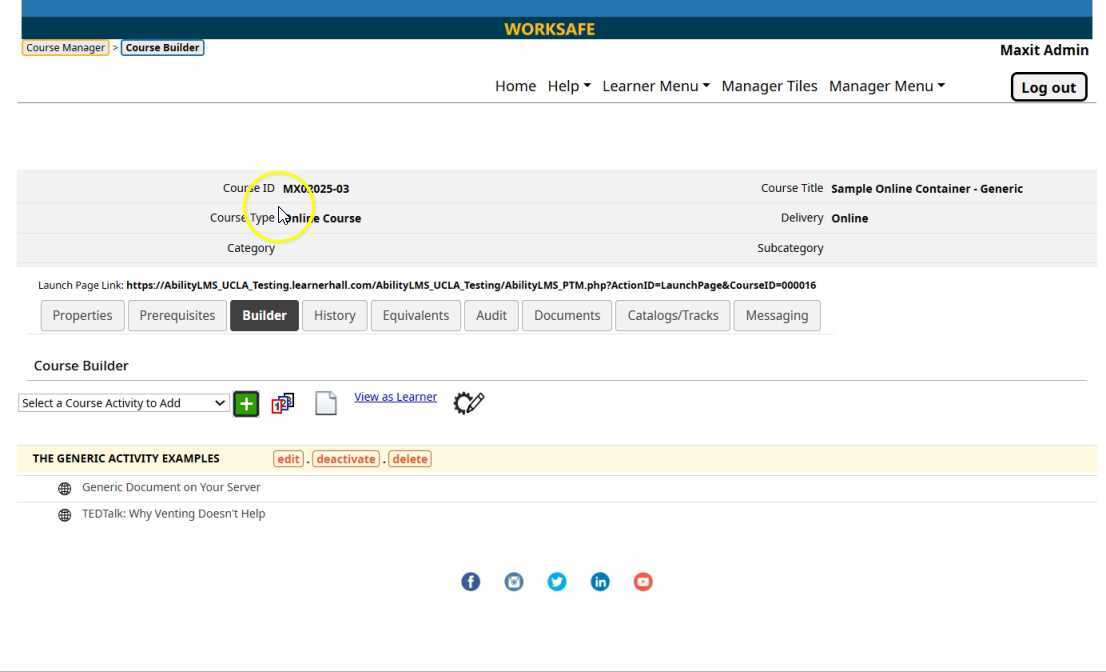This screenshot has width=1106, height=672.
Task: Click the green plus add activity button
Action: [246, 404]
